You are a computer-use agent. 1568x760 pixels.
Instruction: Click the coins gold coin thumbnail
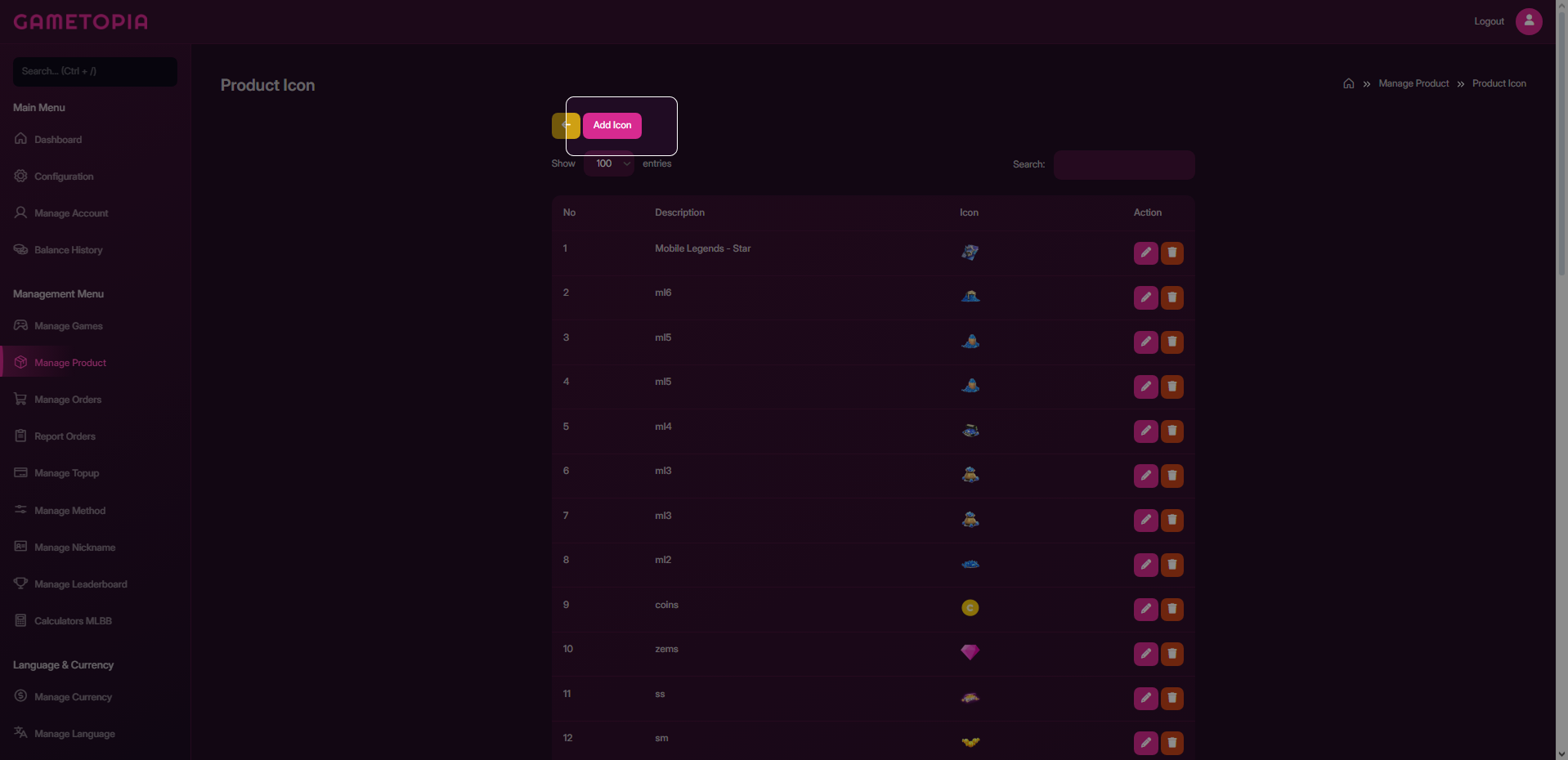click(x=970, y=608)
